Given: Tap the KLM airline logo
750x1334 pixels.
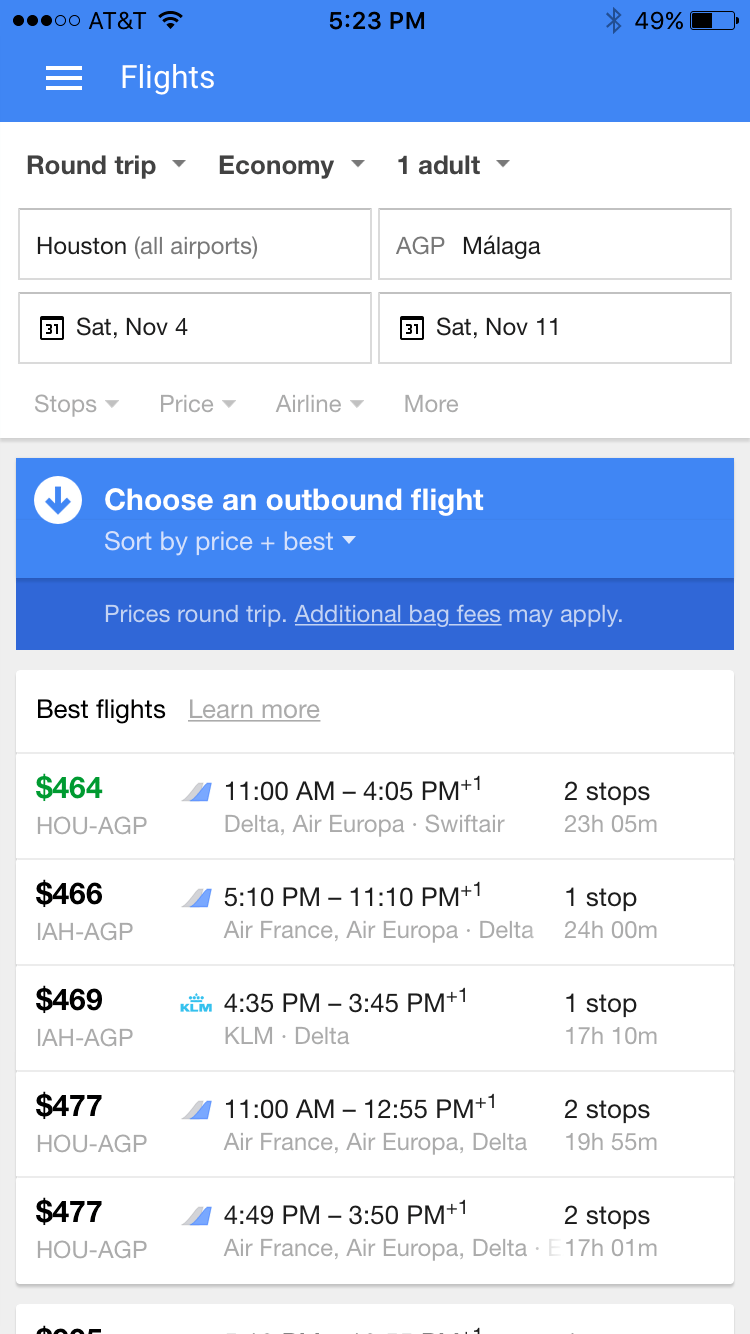Looking at the screenshot, I should pyautogui.click(x=196, y=1004).
